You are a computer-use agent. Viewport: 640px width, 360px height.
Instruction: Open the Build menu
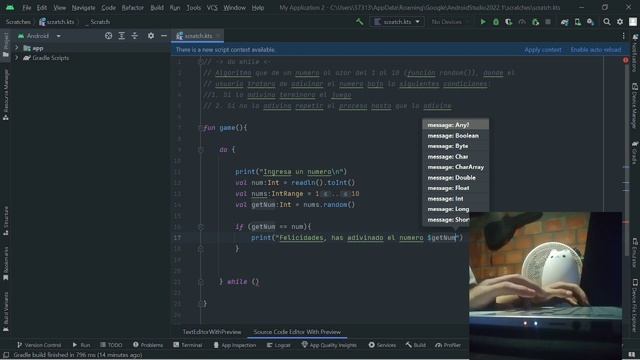coord(157,7)
